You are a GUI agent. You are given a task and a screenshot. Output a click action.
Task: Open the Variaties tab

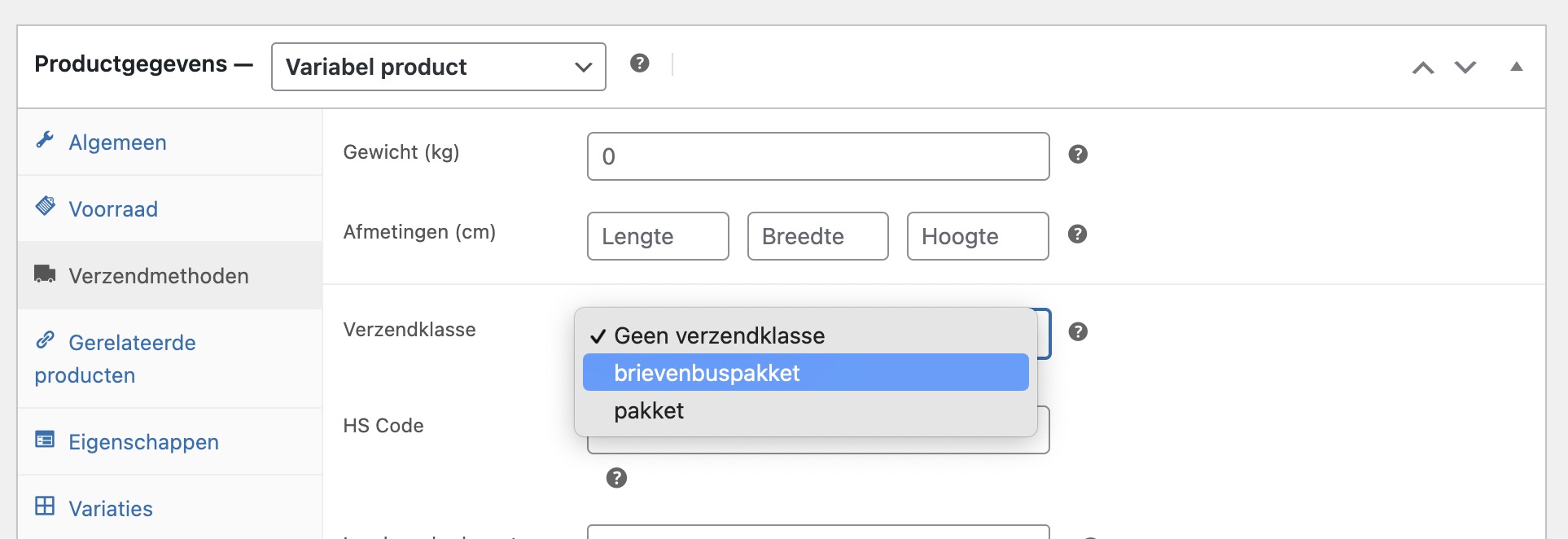click(x=111, y=507)
